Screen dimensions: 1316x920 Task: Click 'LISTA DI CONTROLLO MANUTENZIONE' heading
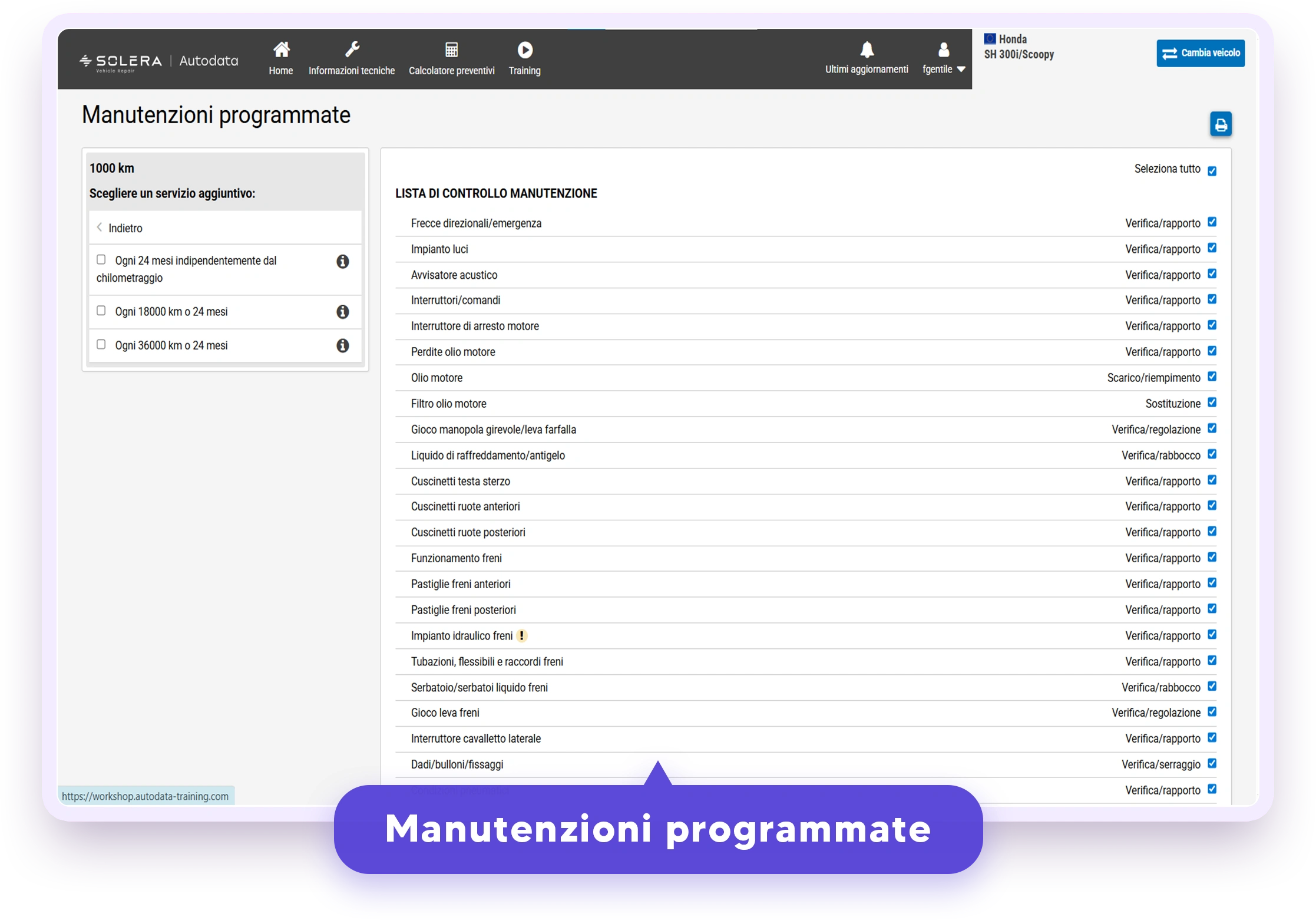click(x=496, y=193)
